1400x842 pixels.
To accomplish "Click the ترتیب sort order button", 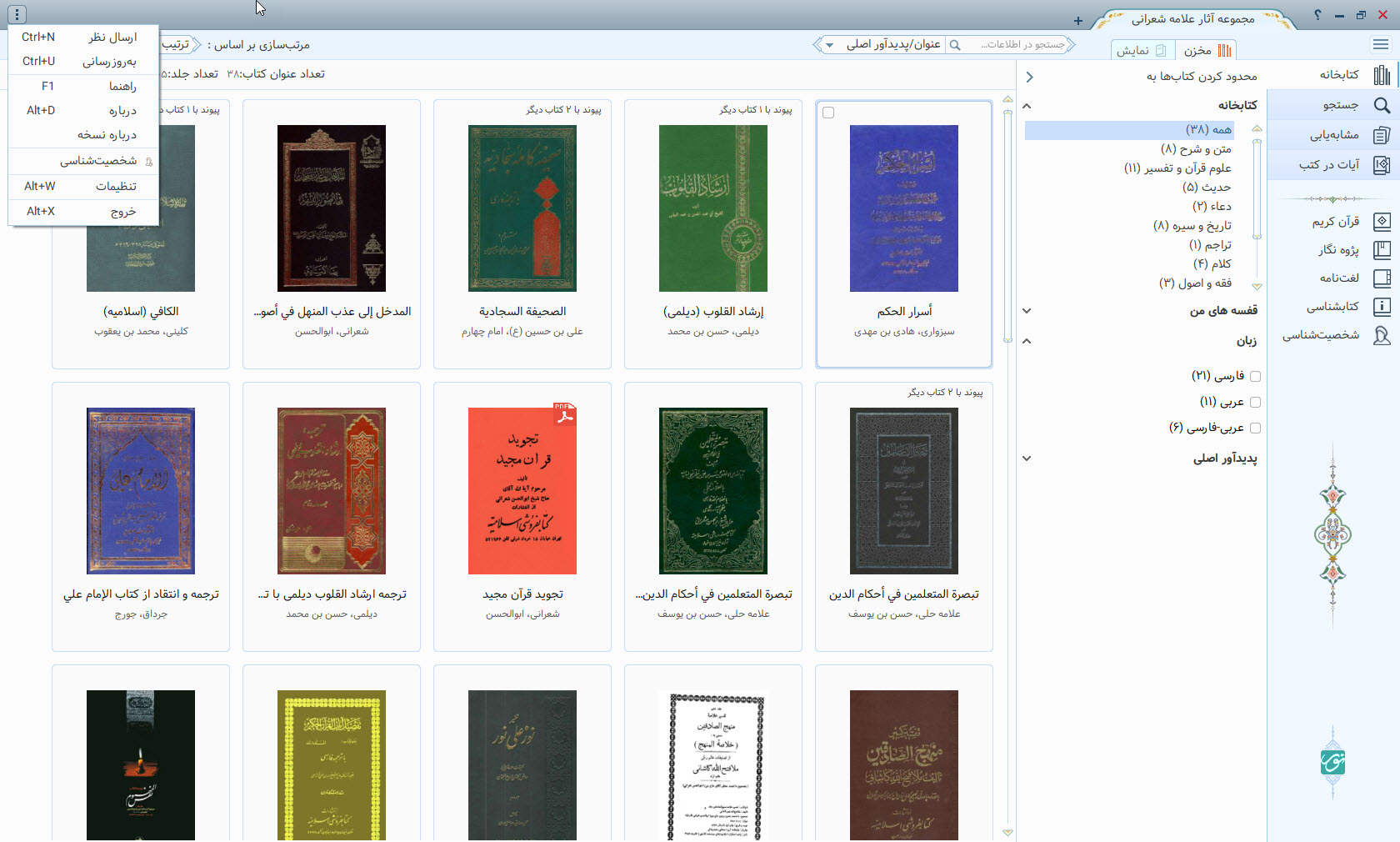I will (x=177, y=44).
